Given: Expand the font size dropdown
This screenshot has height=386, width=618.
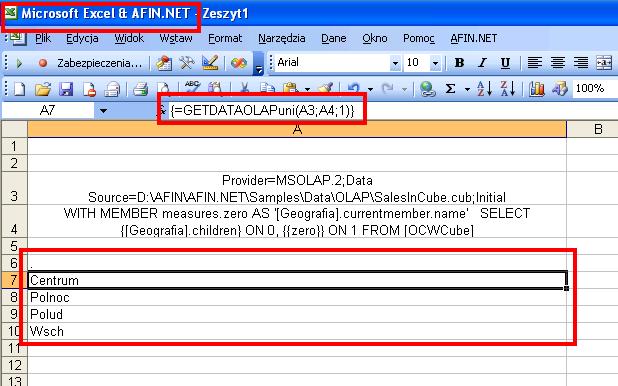Looking at the screenshot, I should (x=435, y=63).
